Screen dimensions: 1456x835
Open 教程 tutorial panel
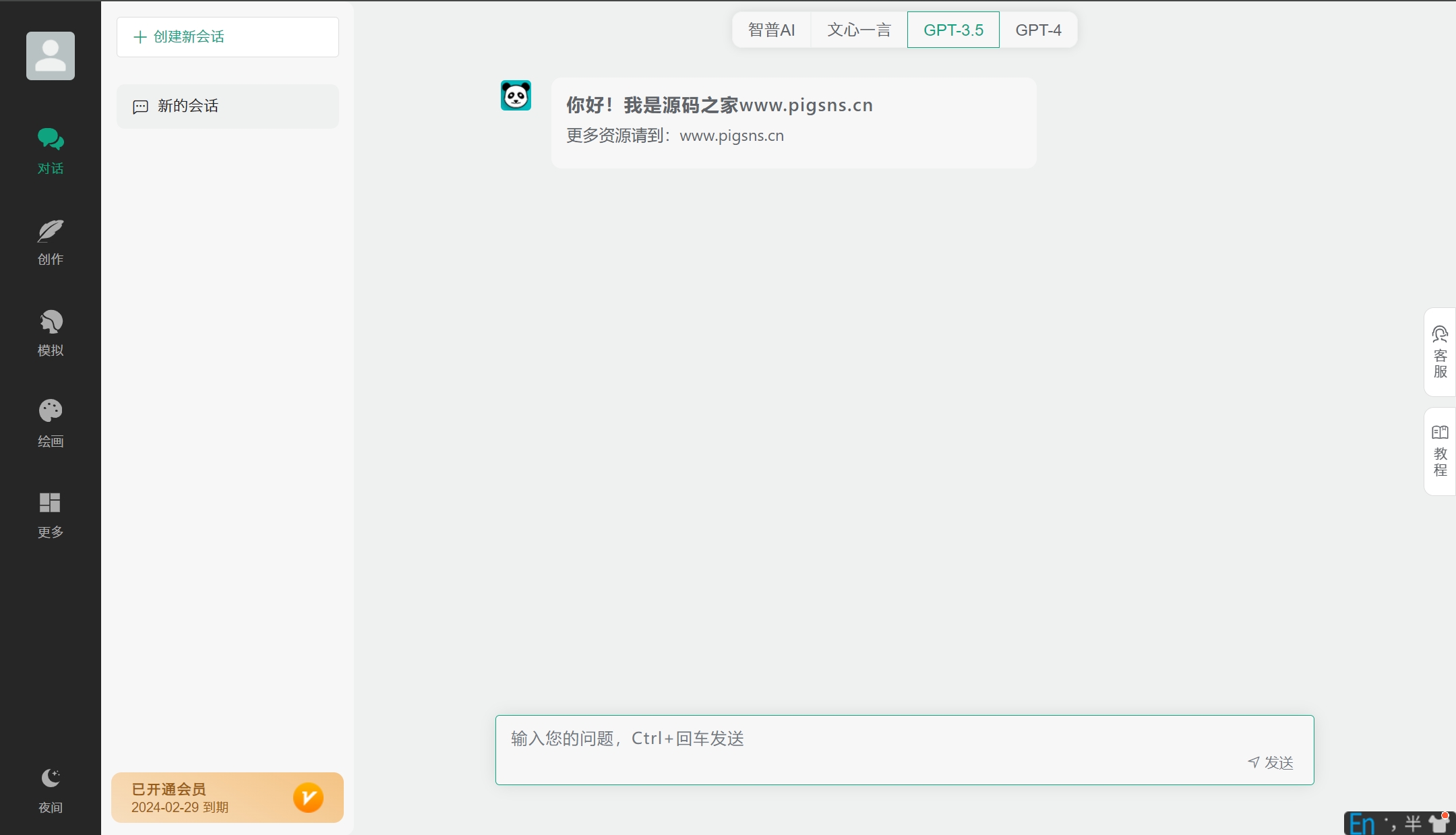coord(1440,451)
